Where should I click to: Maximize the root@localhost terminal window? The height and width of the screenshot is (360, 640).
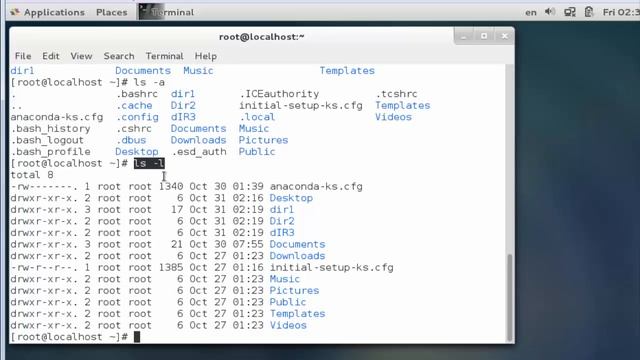(484, 36)
